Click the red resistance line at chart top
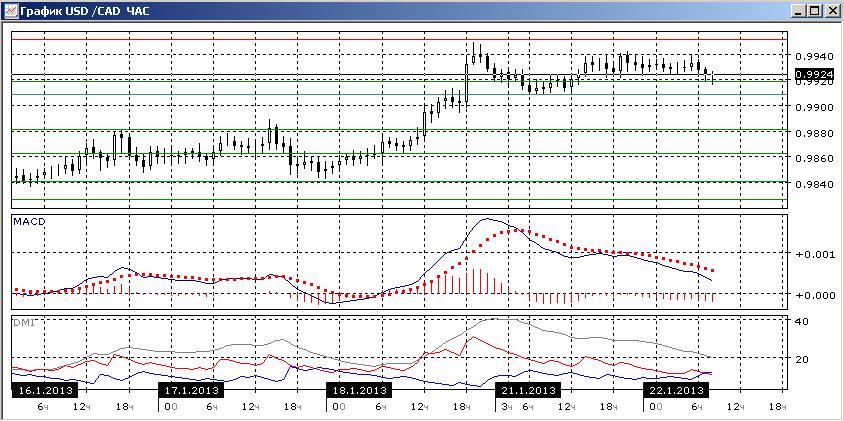Viewport: 844px width, 421px height. 399,39
